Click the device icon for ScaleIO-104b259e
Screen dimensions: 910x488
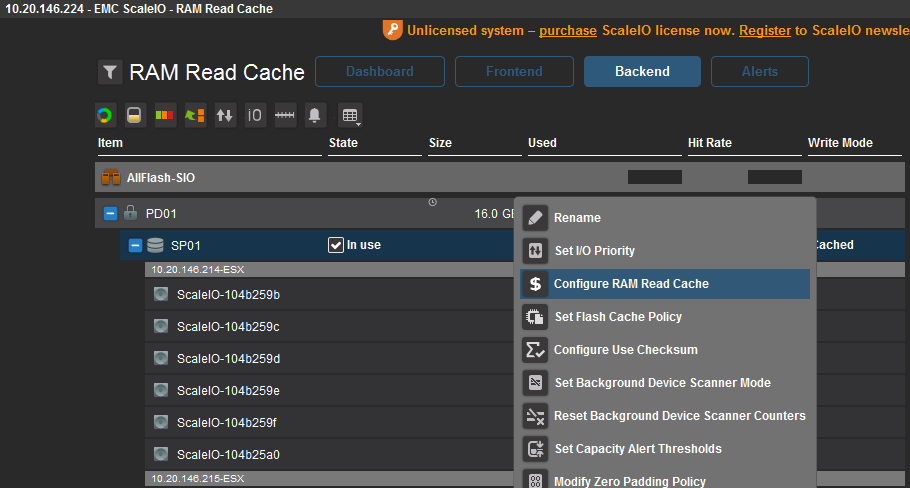161,390
